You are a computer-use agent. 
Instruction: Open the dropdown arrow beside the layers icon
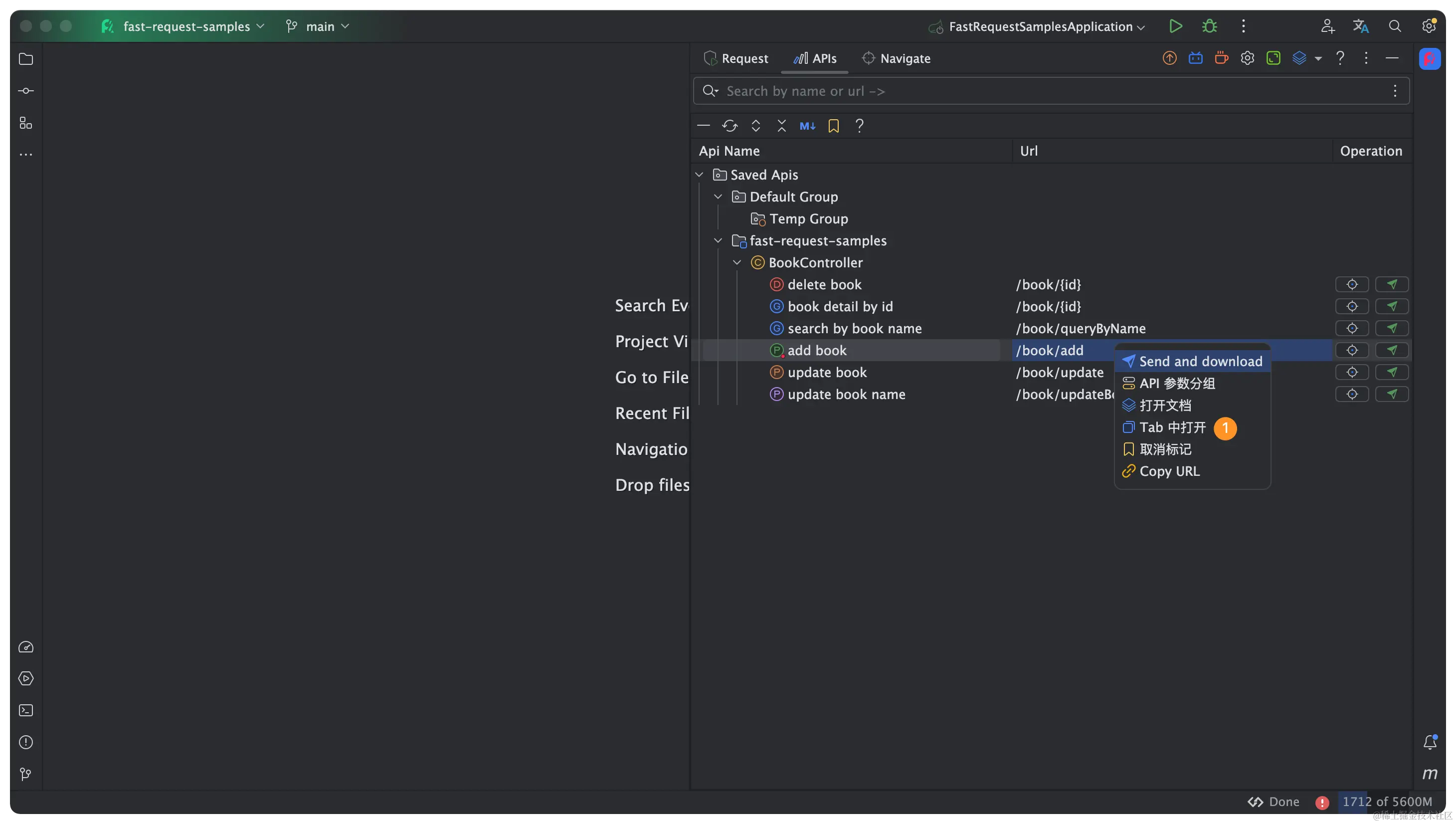pos(1318,58)
